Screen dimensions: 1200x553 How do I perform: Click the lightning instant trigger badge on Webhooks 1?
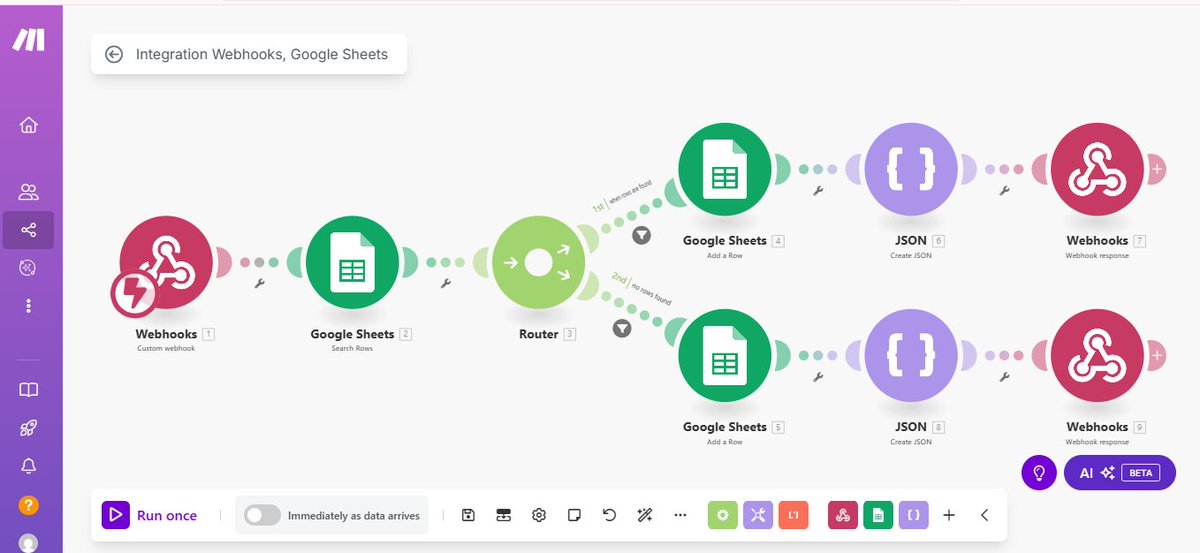click(134, 292)
